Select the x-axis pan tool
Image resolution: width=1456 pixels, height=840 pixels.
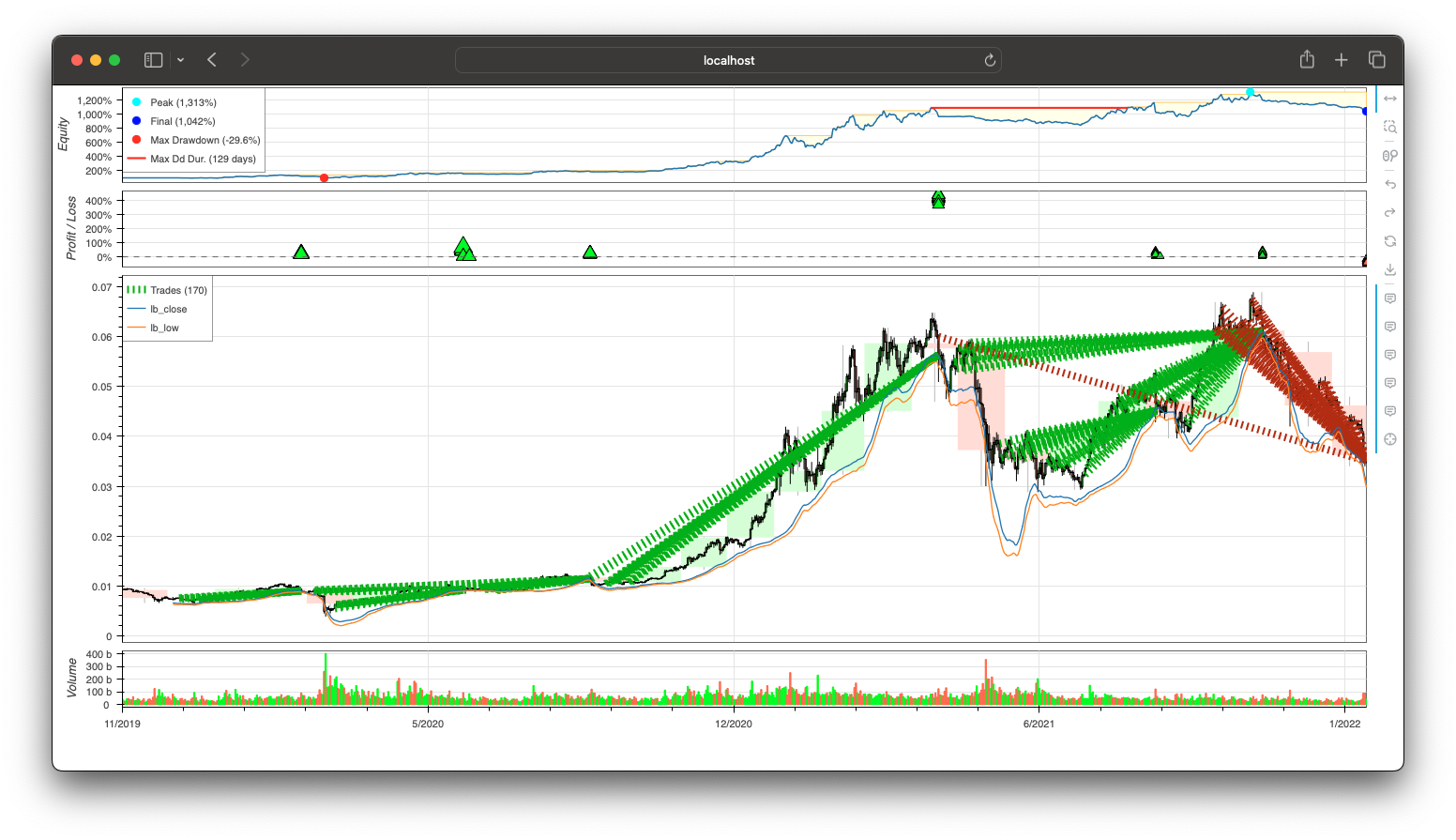pyautogui.click(x=1390, y=99)
